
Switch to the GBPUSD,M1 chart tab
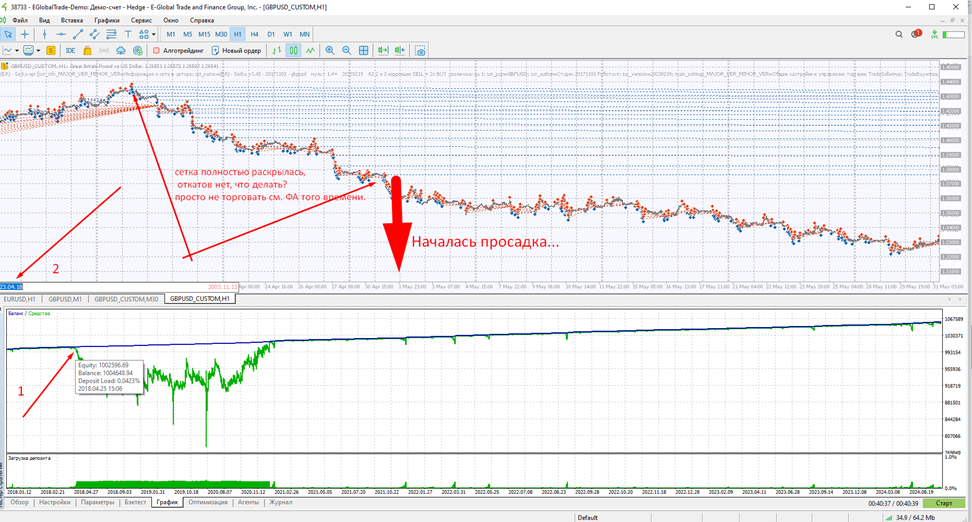click(x=65, y=299)
